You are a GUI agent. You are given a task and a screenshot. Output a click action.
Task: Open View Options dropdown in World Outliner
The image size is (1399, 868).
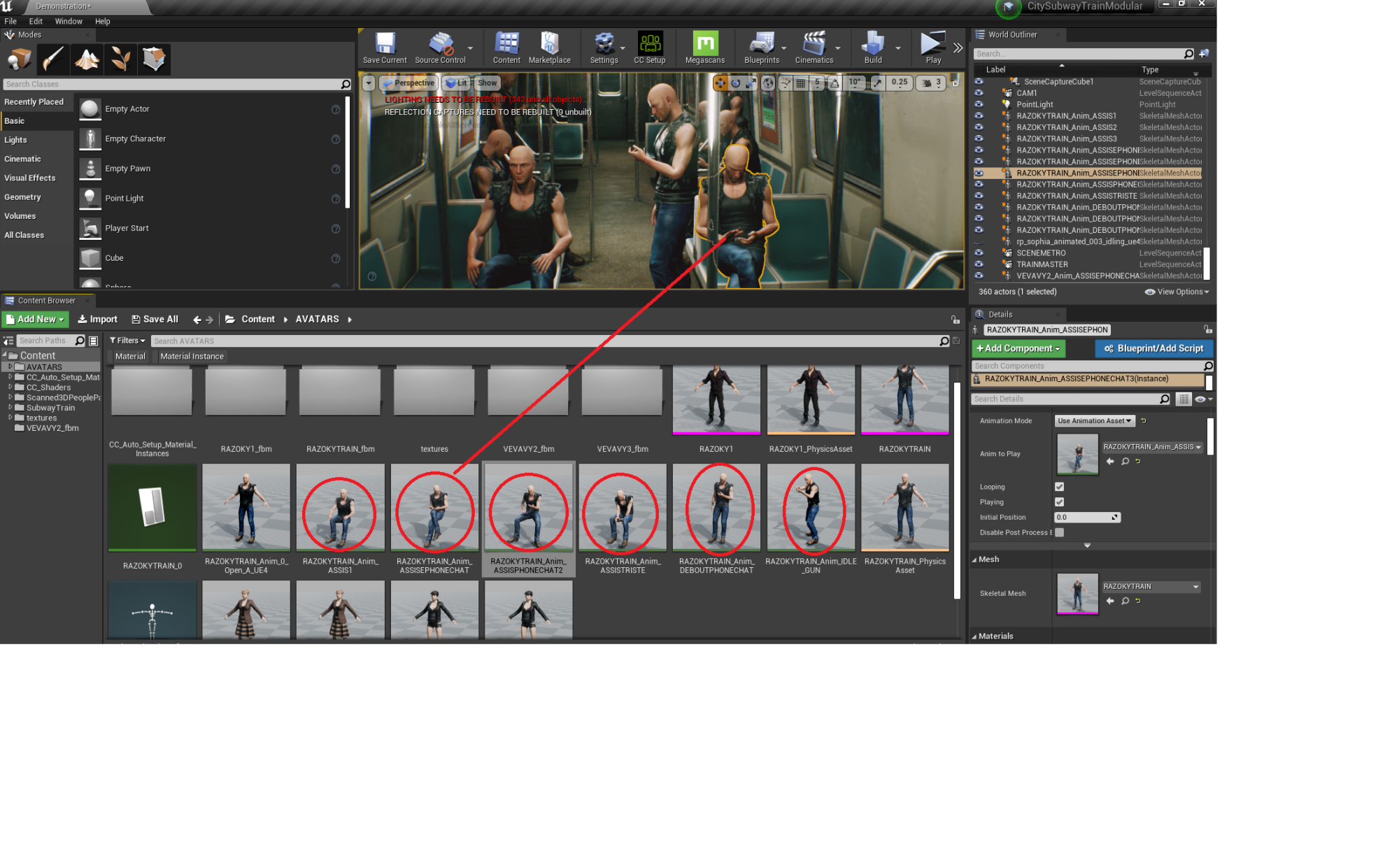[1177, 292]
